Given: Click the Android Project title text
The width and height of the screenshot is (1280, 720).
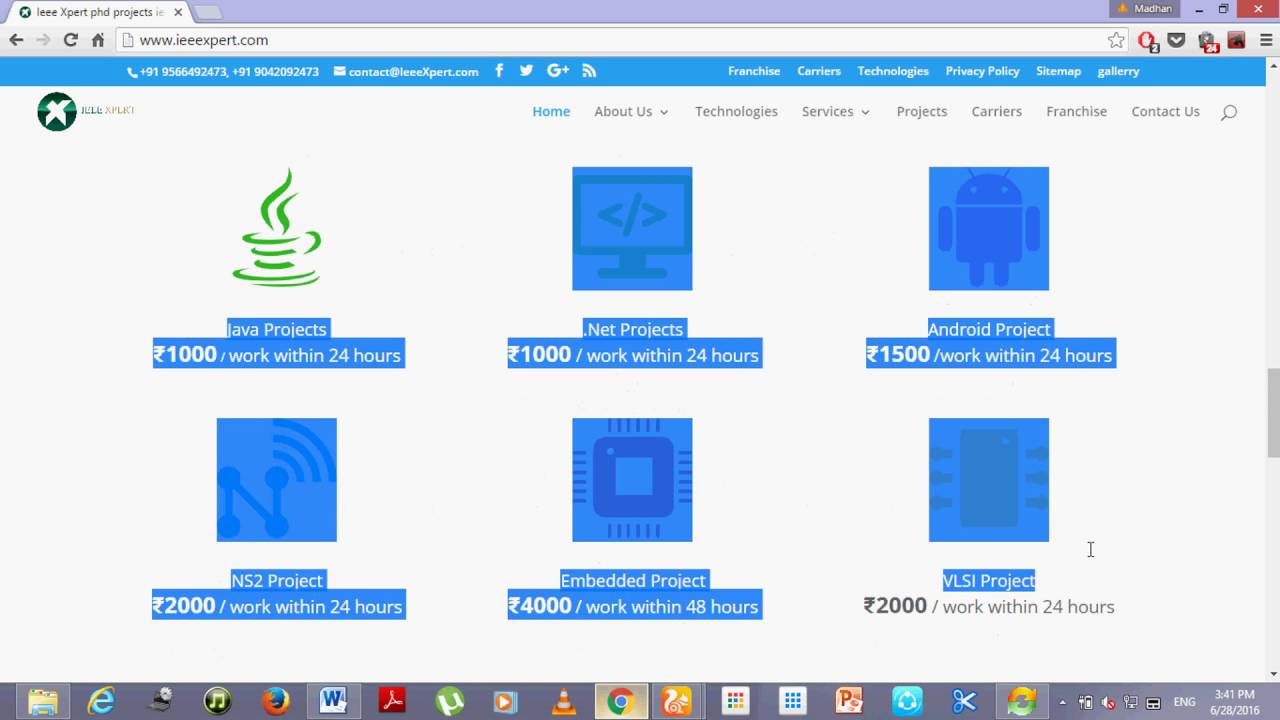Looking at the screenshot, I should point(989,329).
